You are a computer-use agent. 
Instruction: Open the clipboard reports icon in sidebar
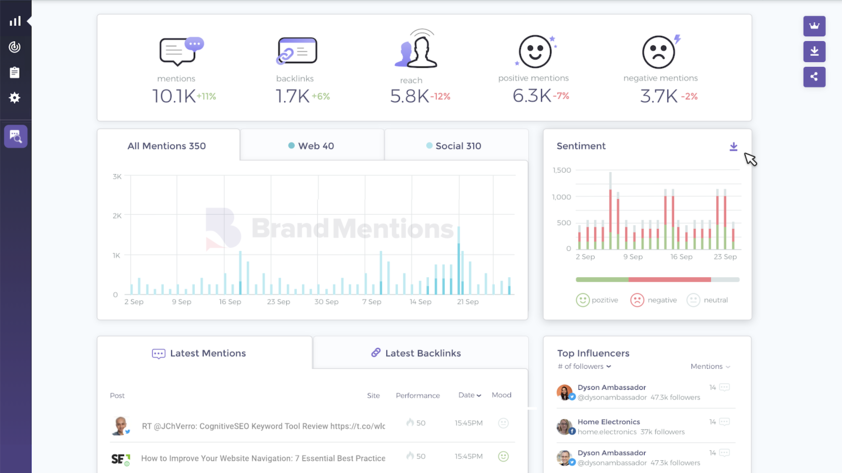[x=15, y=73]
